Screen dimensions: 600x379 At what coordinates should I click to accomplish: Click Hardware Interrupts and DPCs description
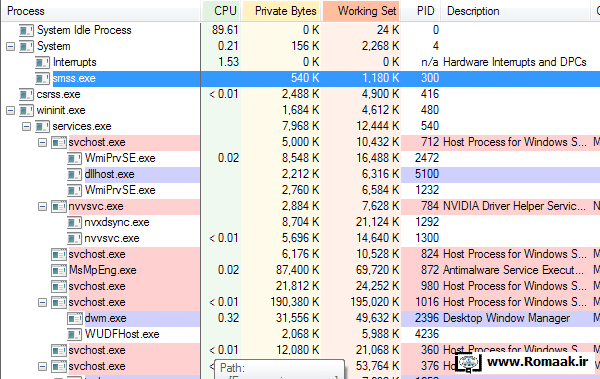coord(515,62)
